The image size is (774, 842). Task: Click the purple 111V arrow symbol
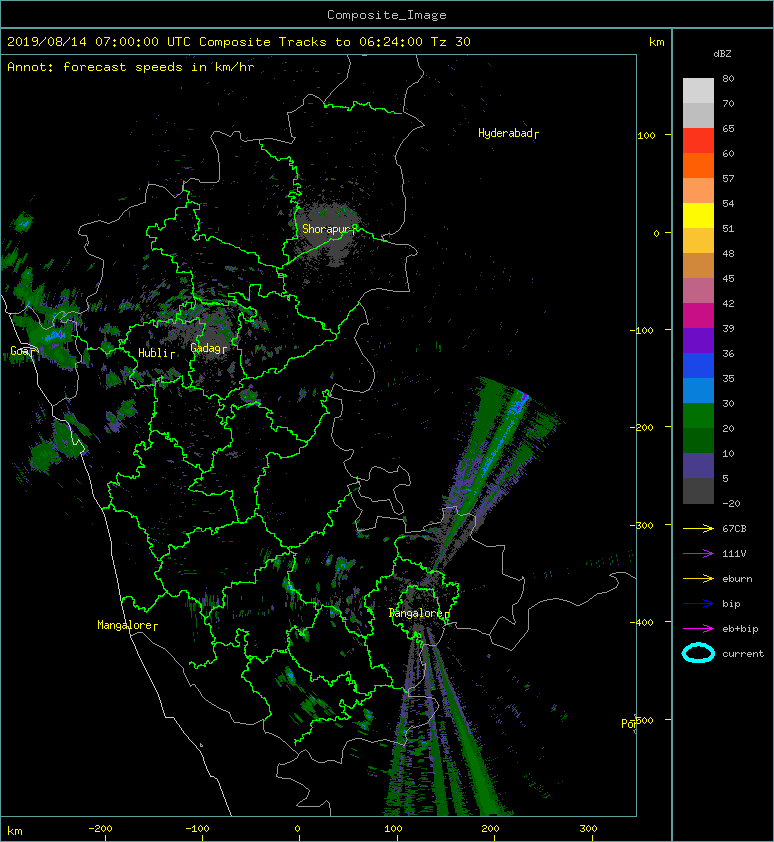pos(698,554)
